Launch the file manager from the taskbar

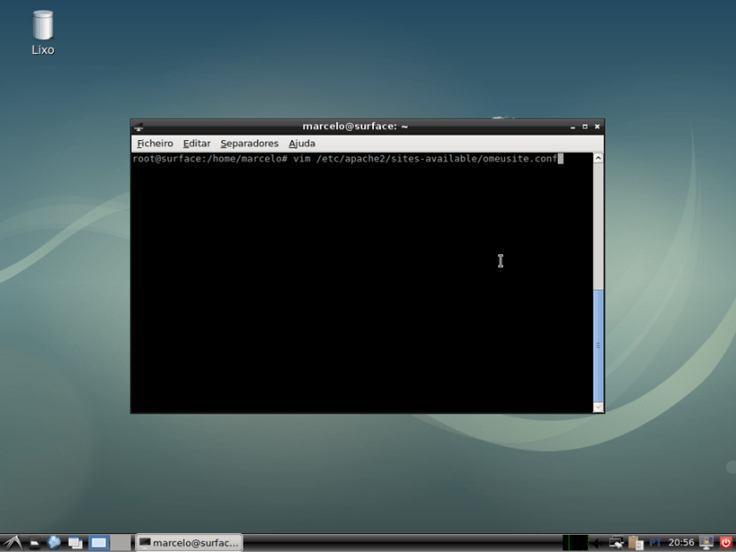pos(33,543)
